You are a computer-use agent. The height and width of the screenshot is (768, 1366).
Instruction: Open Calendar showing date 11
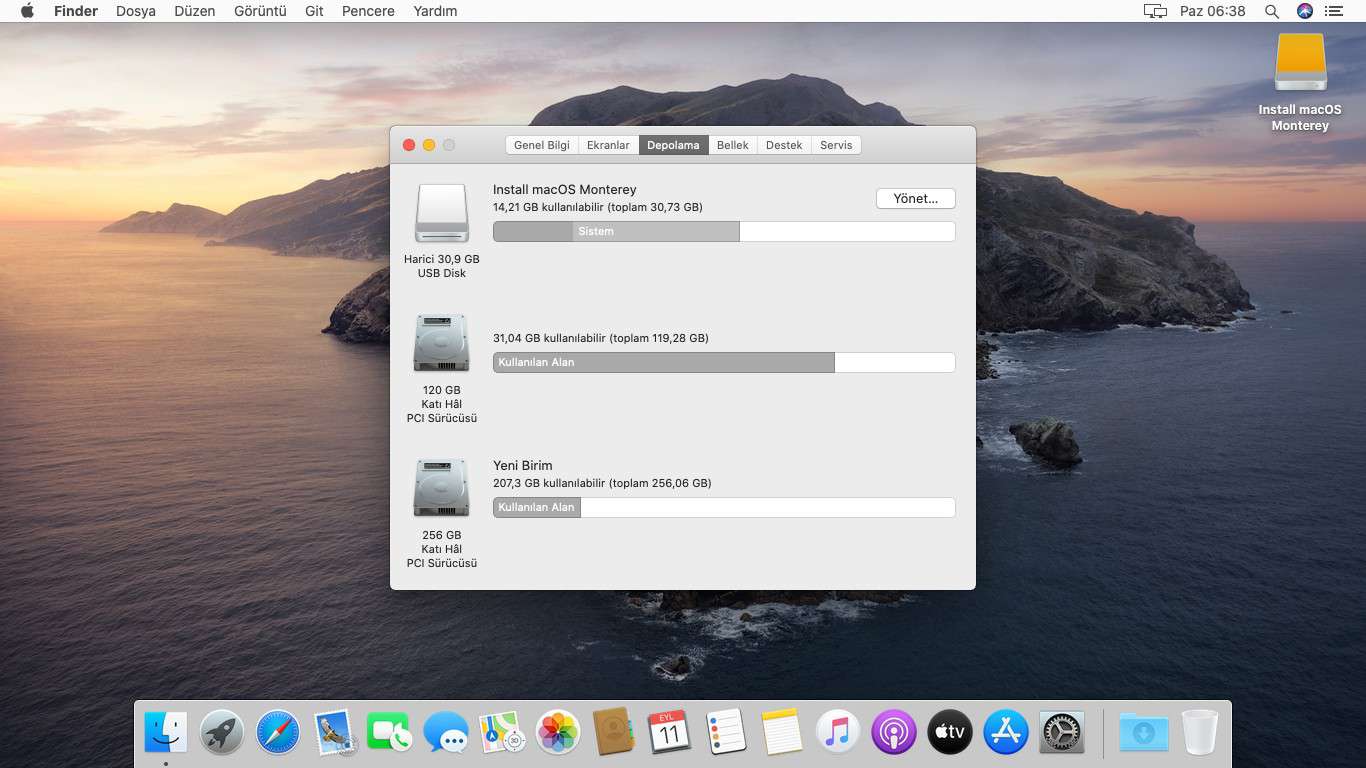pyautogui.click(x=669, y=732)
